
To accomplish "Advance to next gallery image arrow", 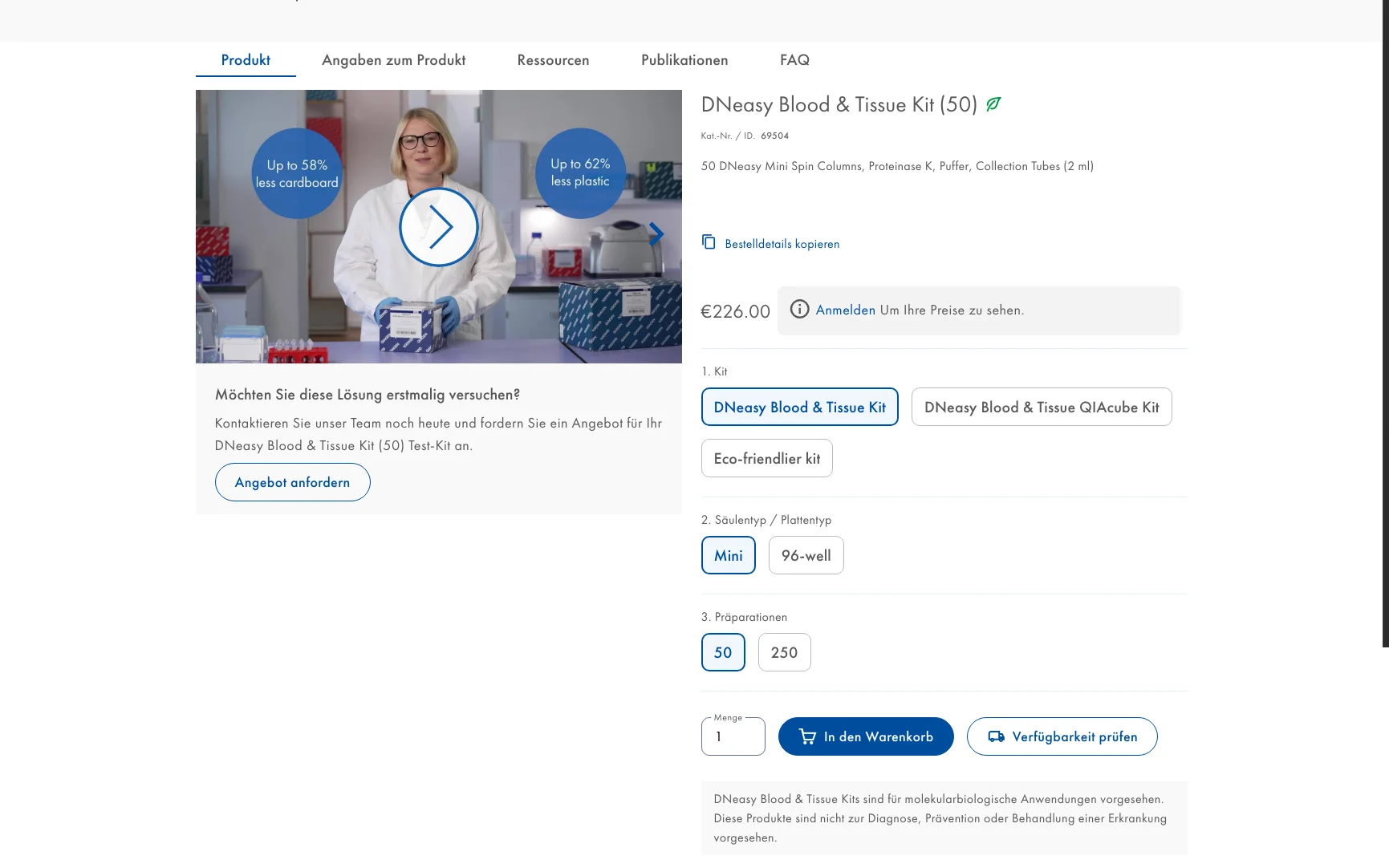I will point(656,234).
